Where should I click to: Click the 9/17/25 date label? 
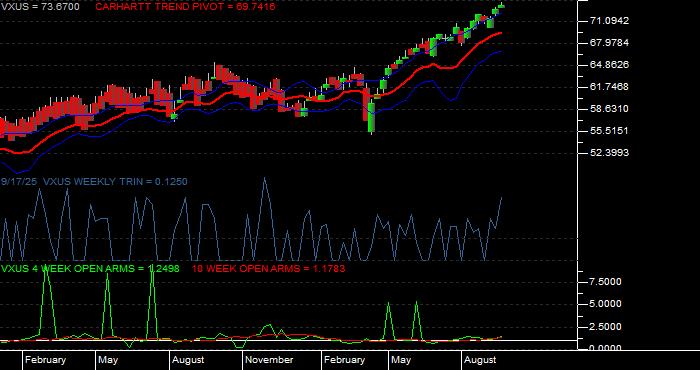[19, 182]
